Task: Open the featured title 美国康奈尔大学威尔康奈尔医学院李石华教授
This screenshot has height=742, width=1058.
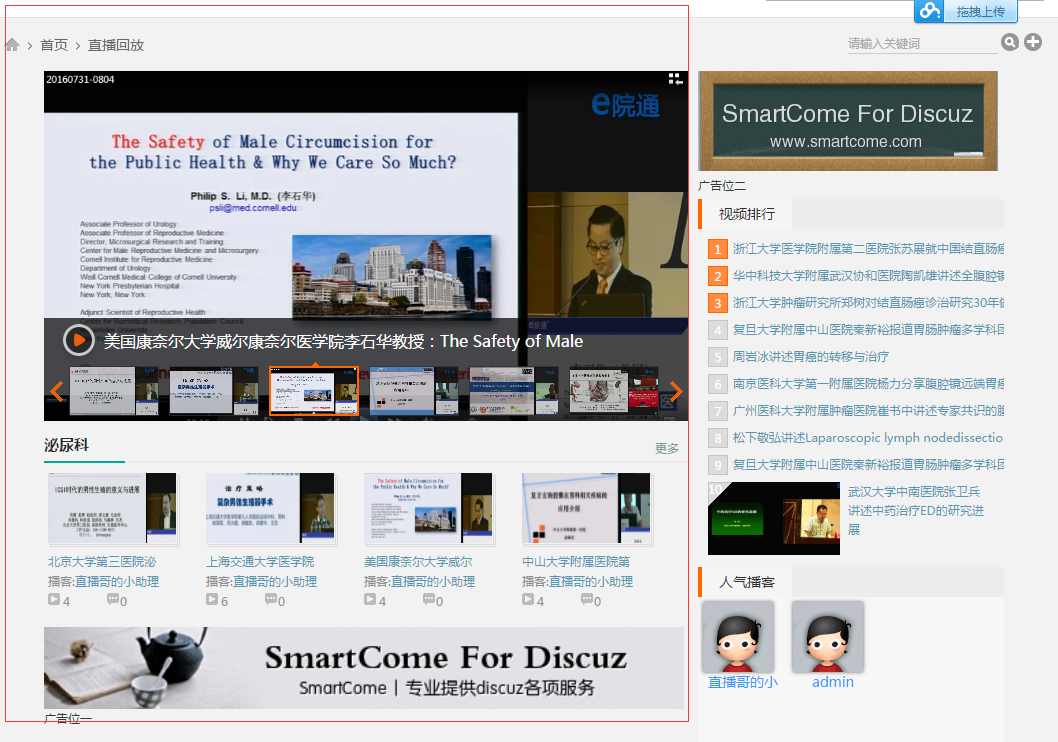Action: 343,341
